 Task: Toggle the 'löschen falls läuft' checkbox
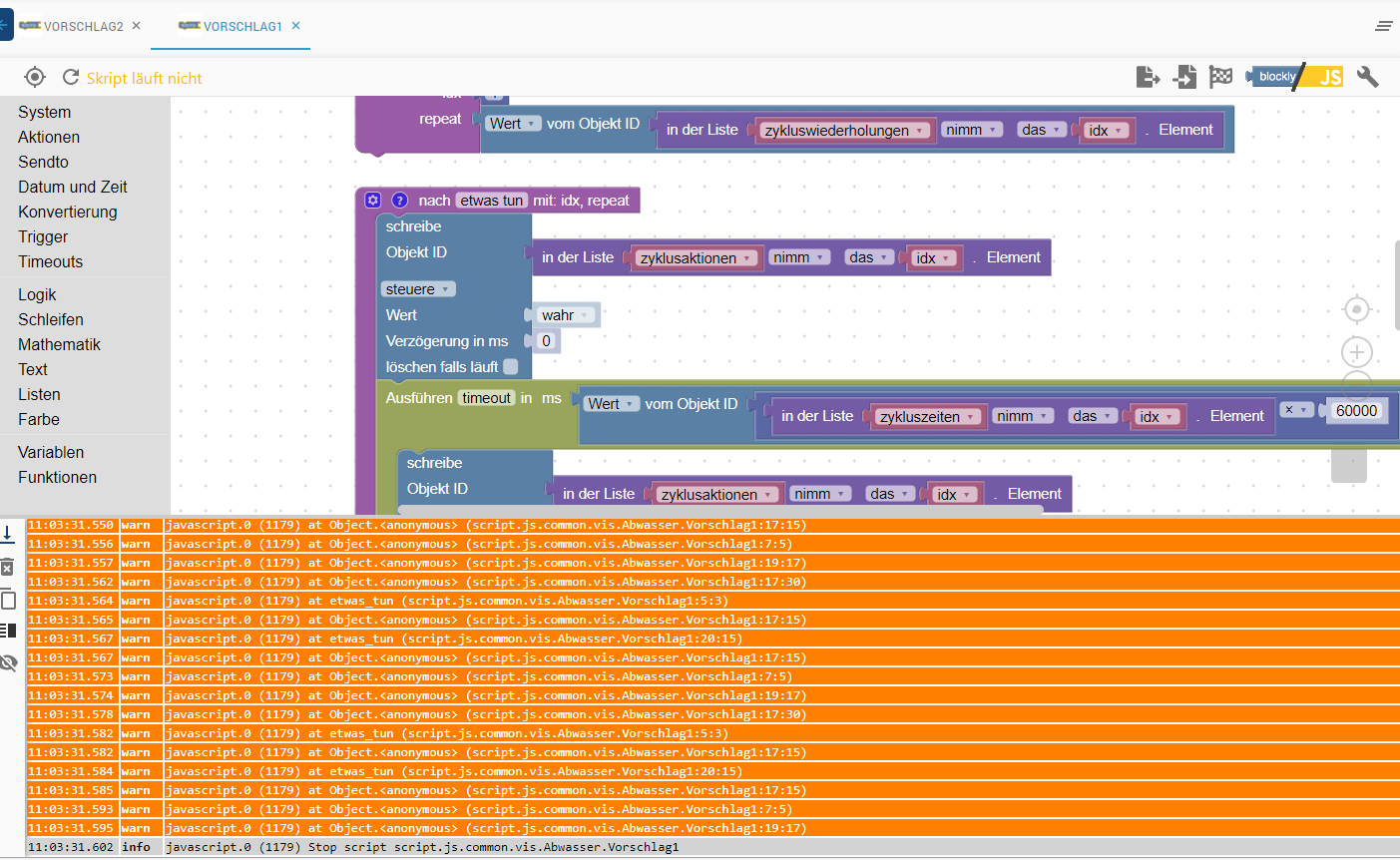pyautogui.click(x=511, y=366)
